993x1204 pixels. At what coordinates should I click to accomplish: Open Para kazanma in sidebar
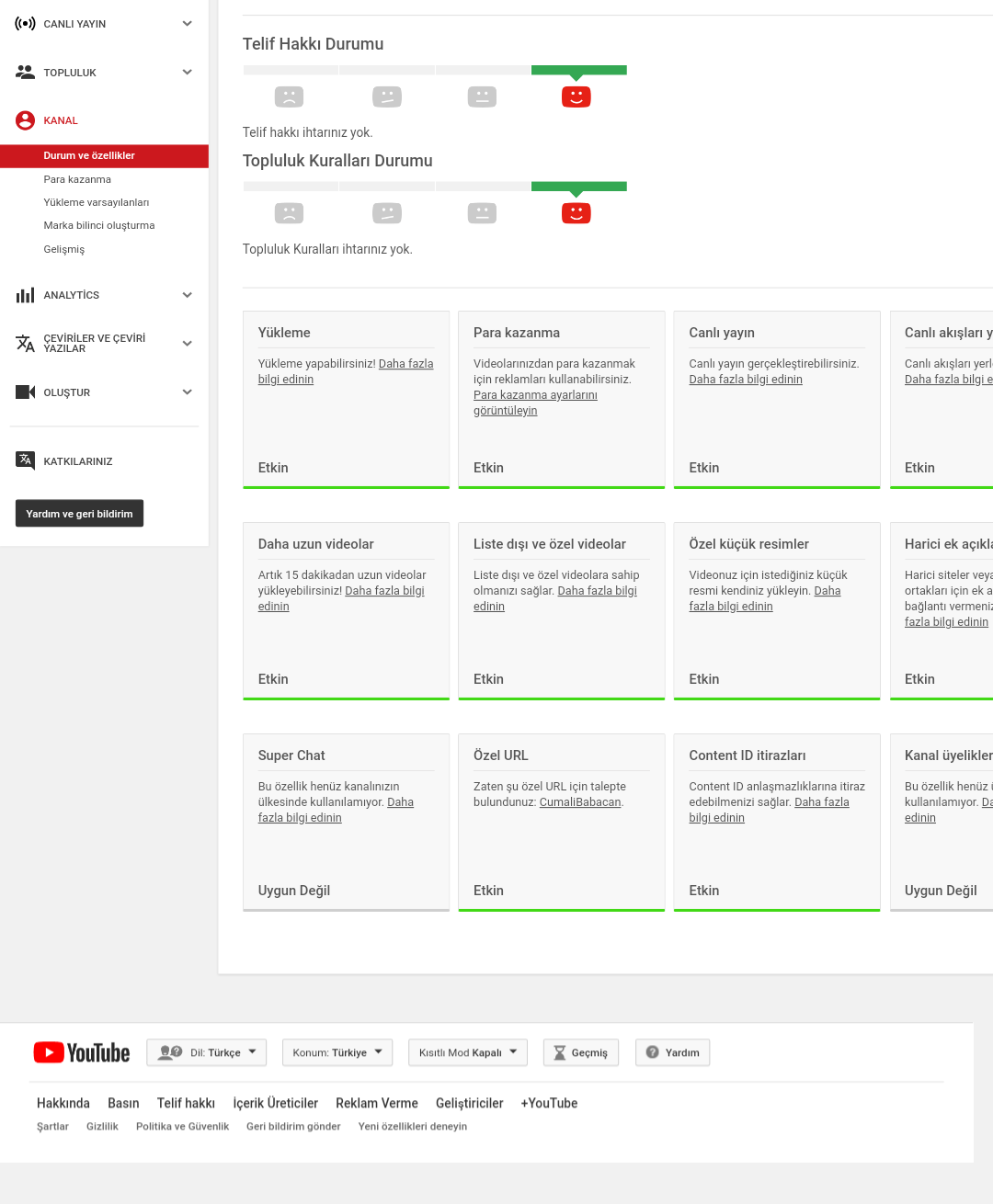pos(77,179)
